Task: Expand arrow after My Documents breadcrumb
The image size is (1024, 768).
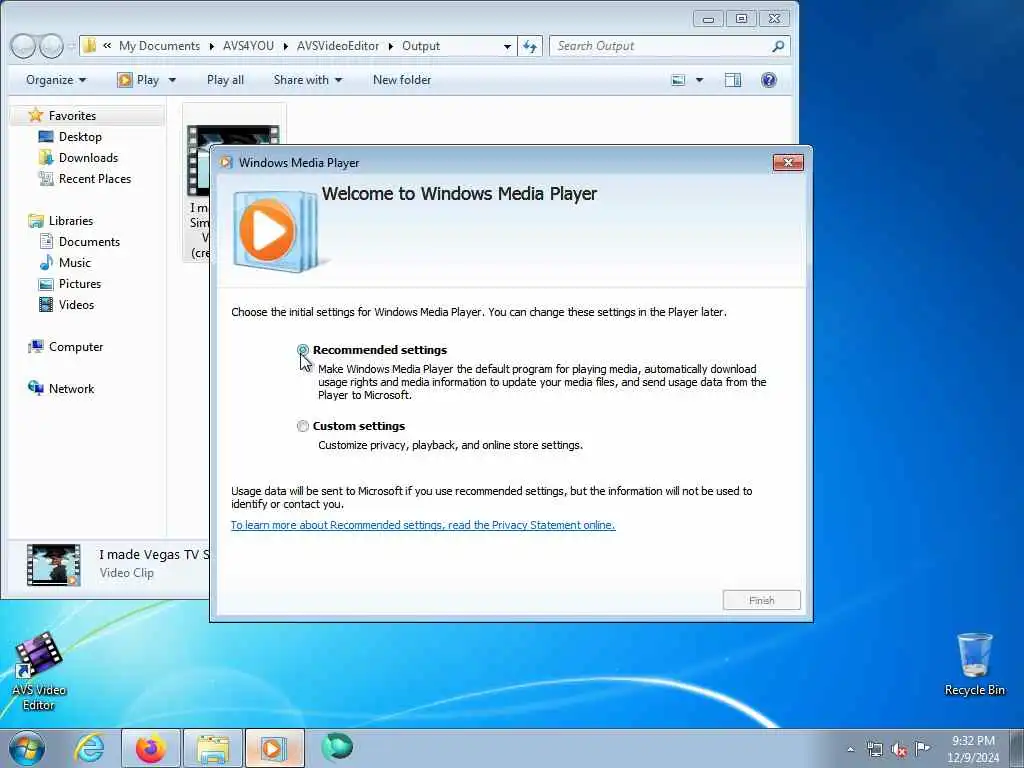Action: click(x=212, y=46)
